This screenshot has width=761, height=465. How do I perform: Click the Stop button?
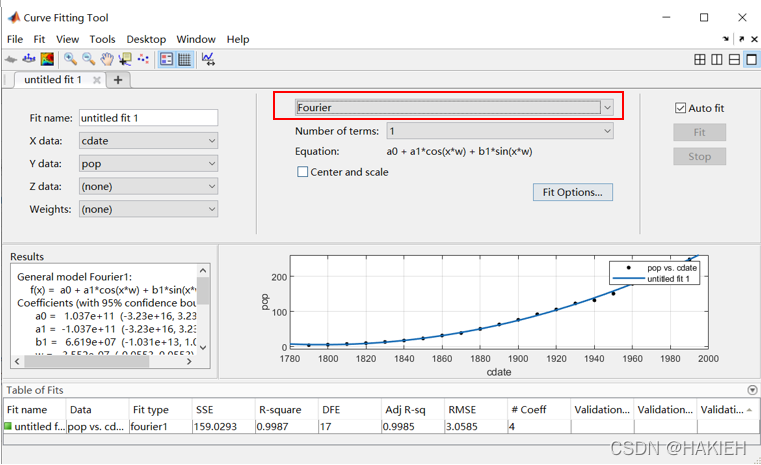[x=699, y=156]
